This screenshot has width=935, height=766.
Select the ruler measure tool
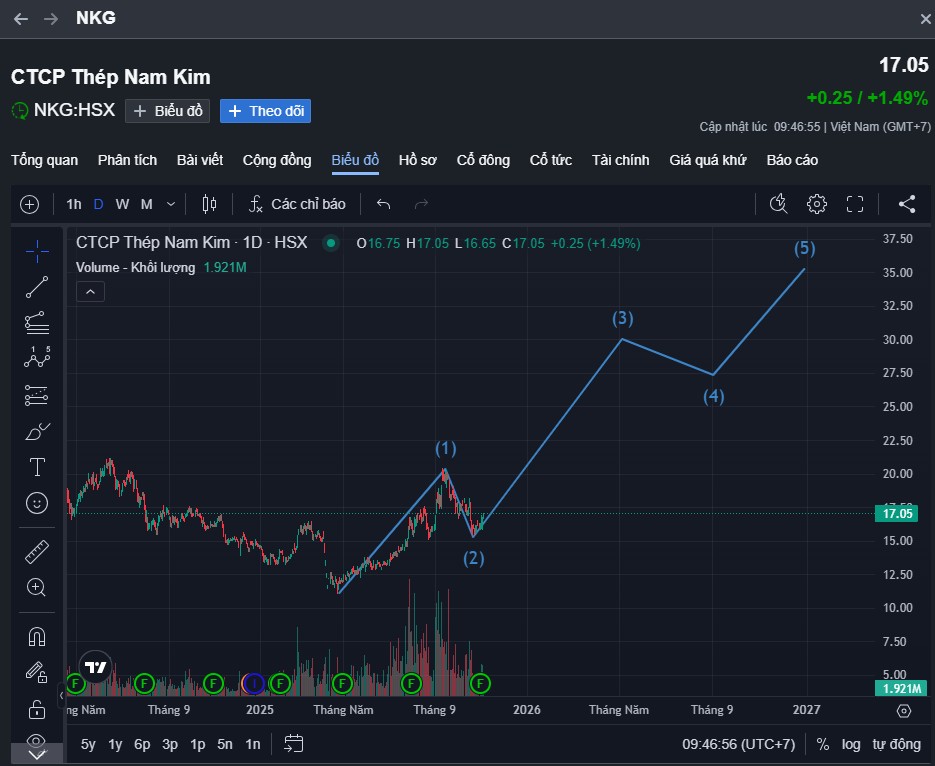click(37, 551)
